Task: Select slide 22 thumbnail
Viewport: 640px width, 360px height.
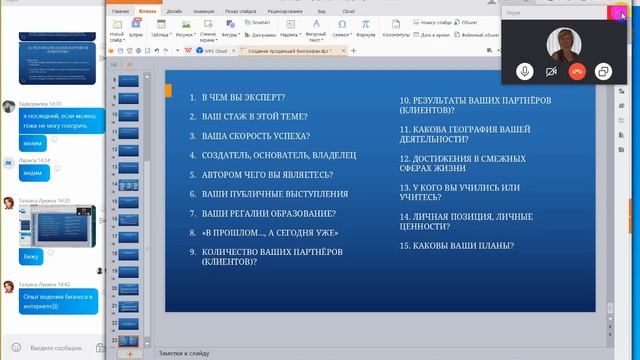Action: (129, 324)
